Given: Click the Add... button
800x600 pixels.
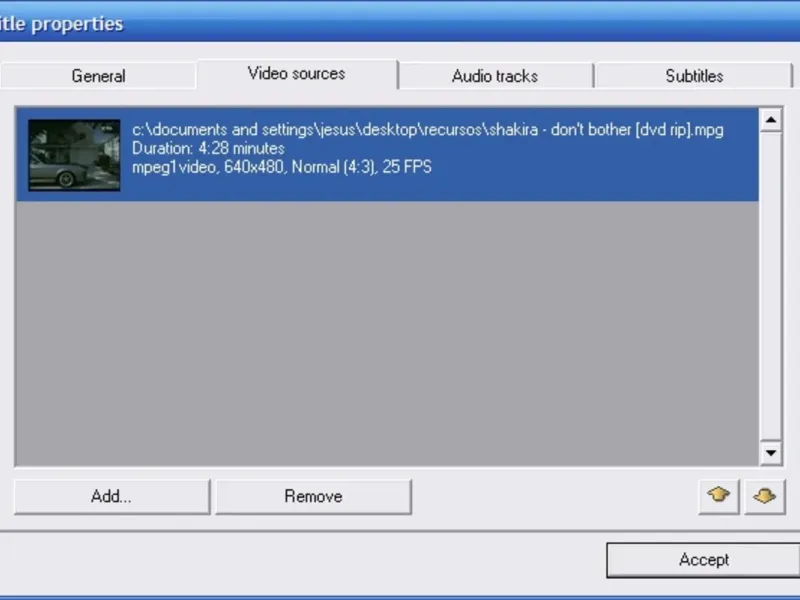Looking at the screenshot, I should (112, 496).
